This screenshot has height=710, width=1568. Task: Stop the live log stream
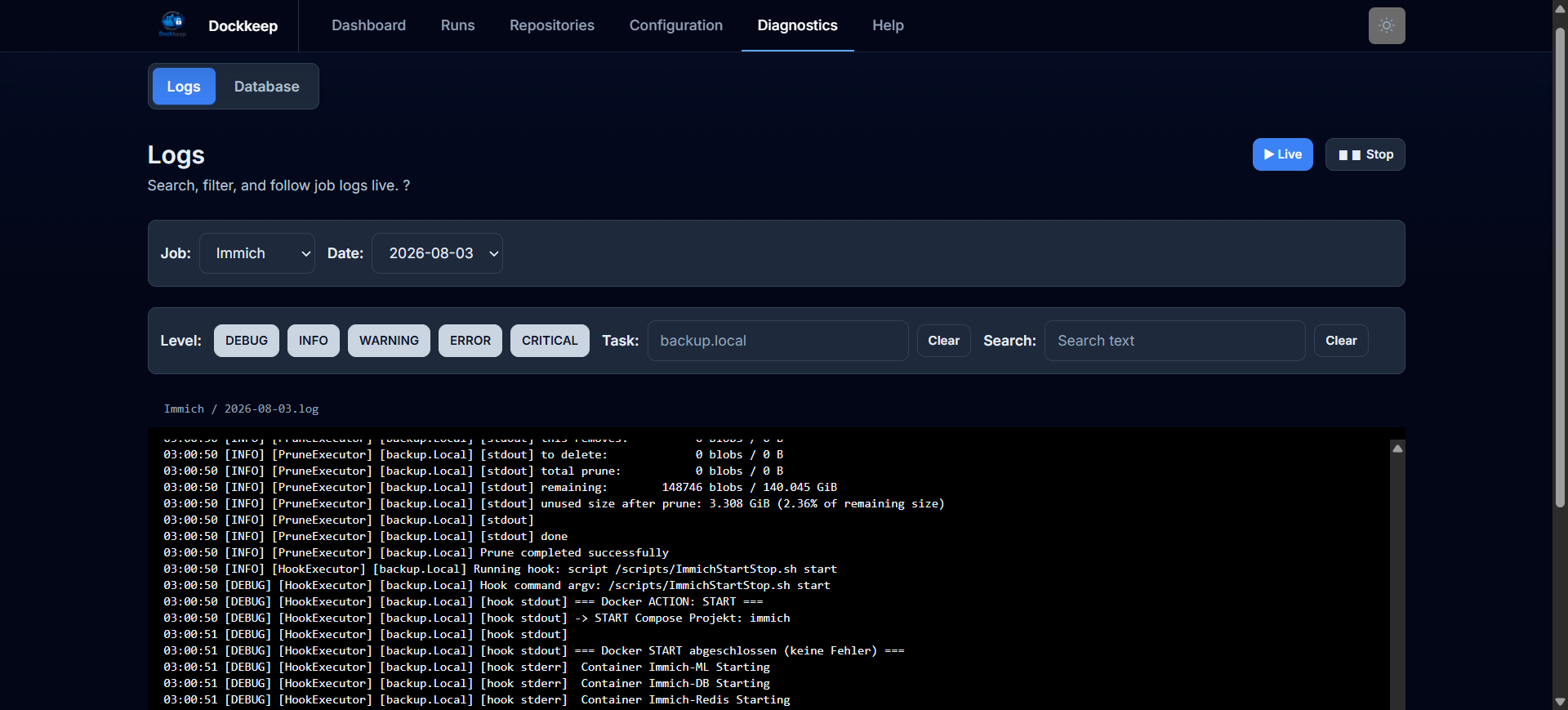coord(1365,154)
